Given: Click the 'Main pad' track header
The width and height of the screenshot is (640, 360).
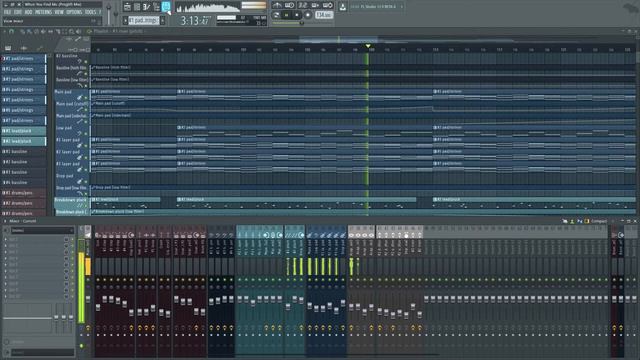Looking at the screenshot, I should [x=71, y=95].
